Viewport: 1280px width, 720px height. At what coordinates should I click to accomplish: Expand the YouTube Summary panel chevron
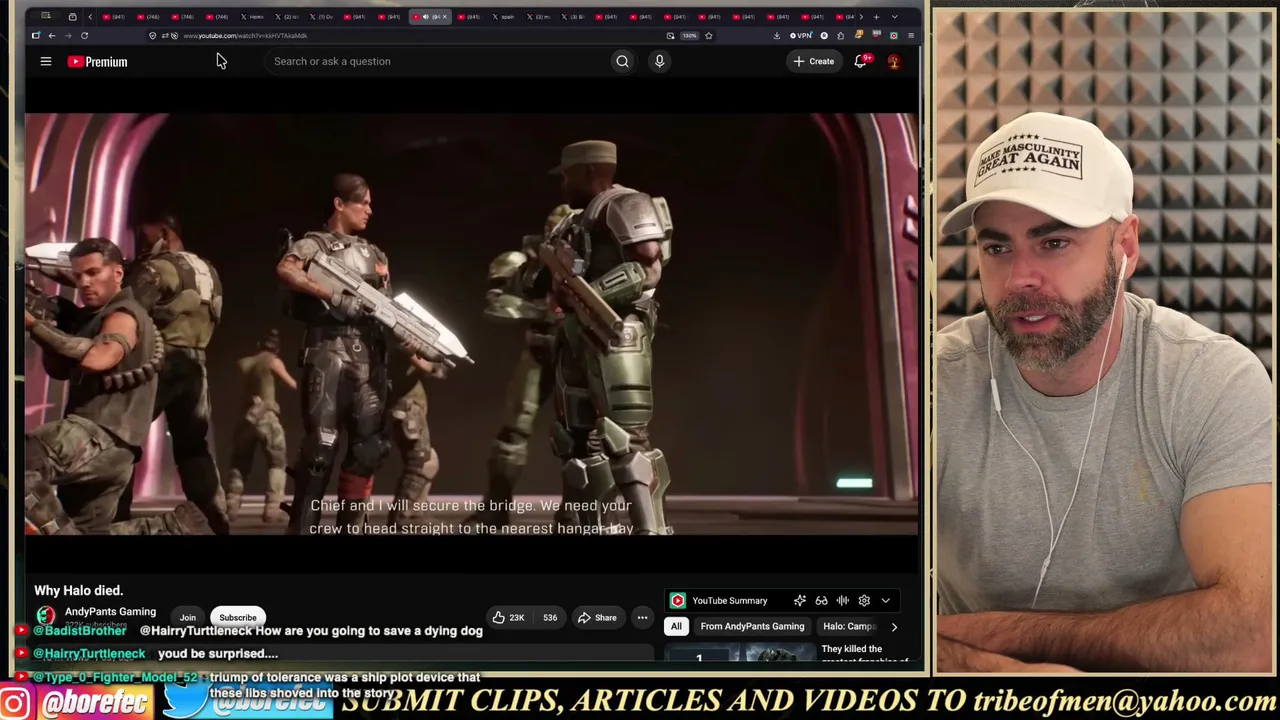coord(885,601)
